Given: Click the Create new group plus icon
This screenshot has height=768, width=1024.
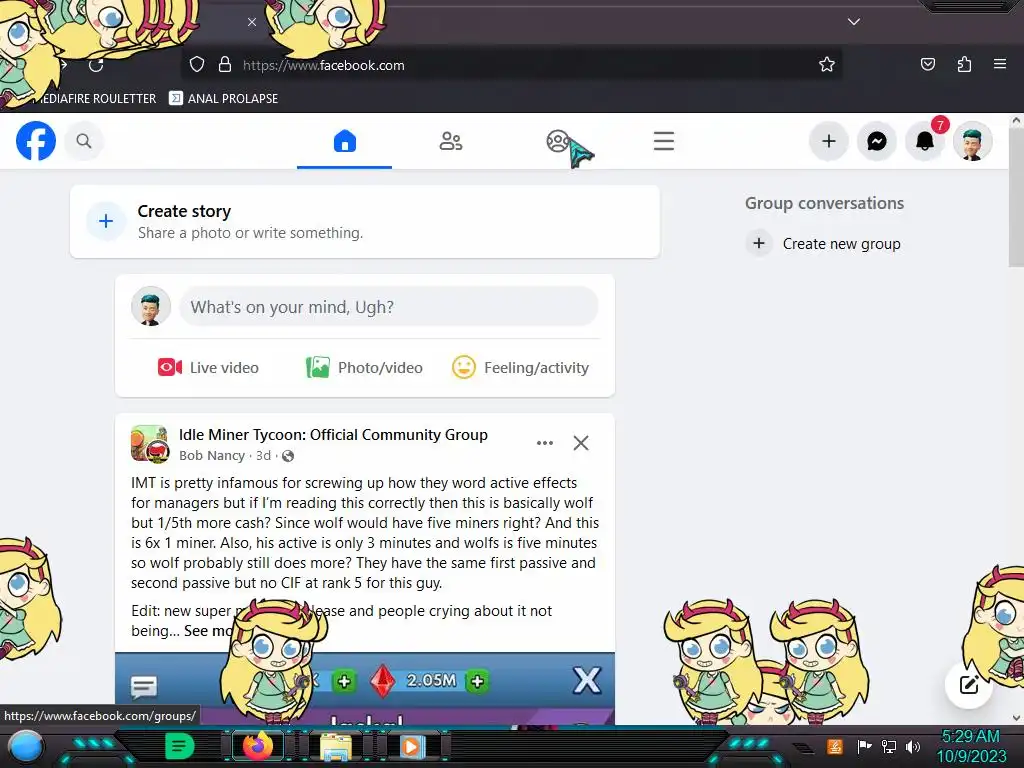Looking at the screenshot, I should point(759,244).
